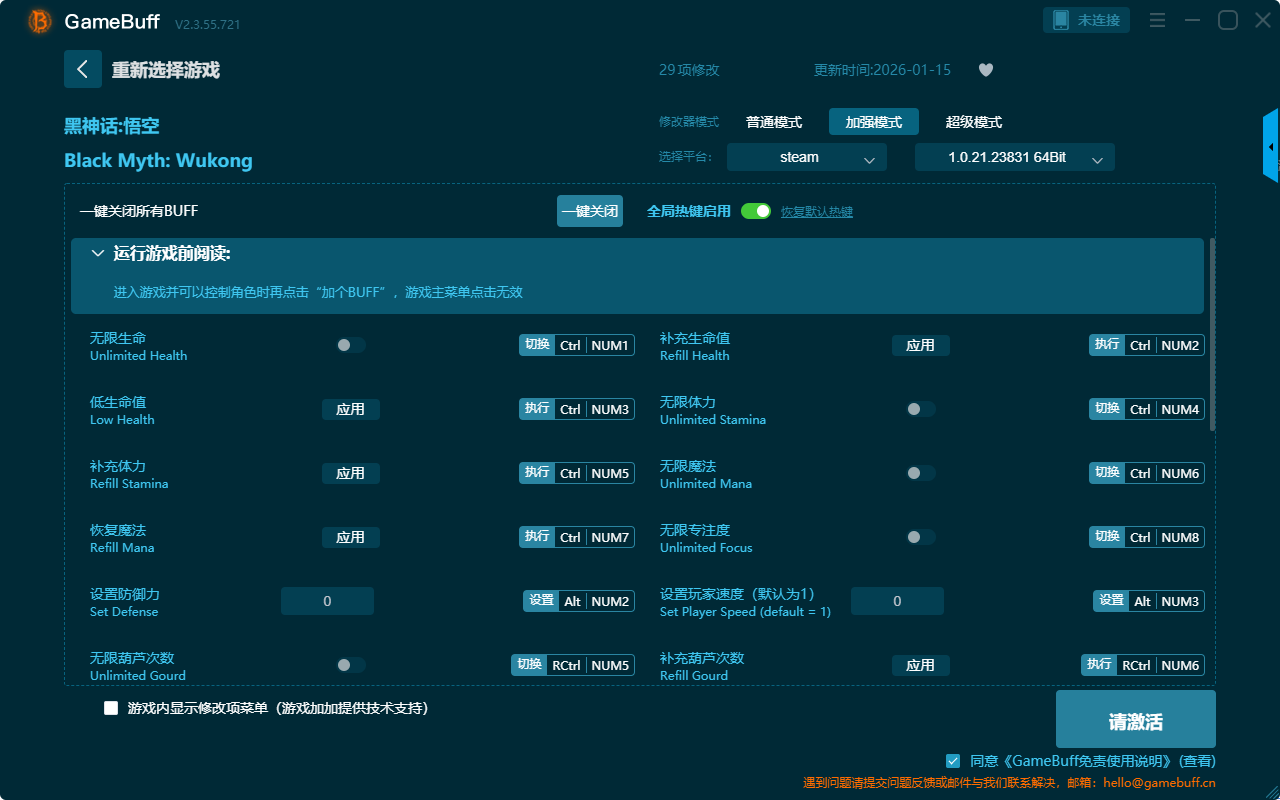
Task: Select 超级模式 super mode tab
Action: pos(974,122)
